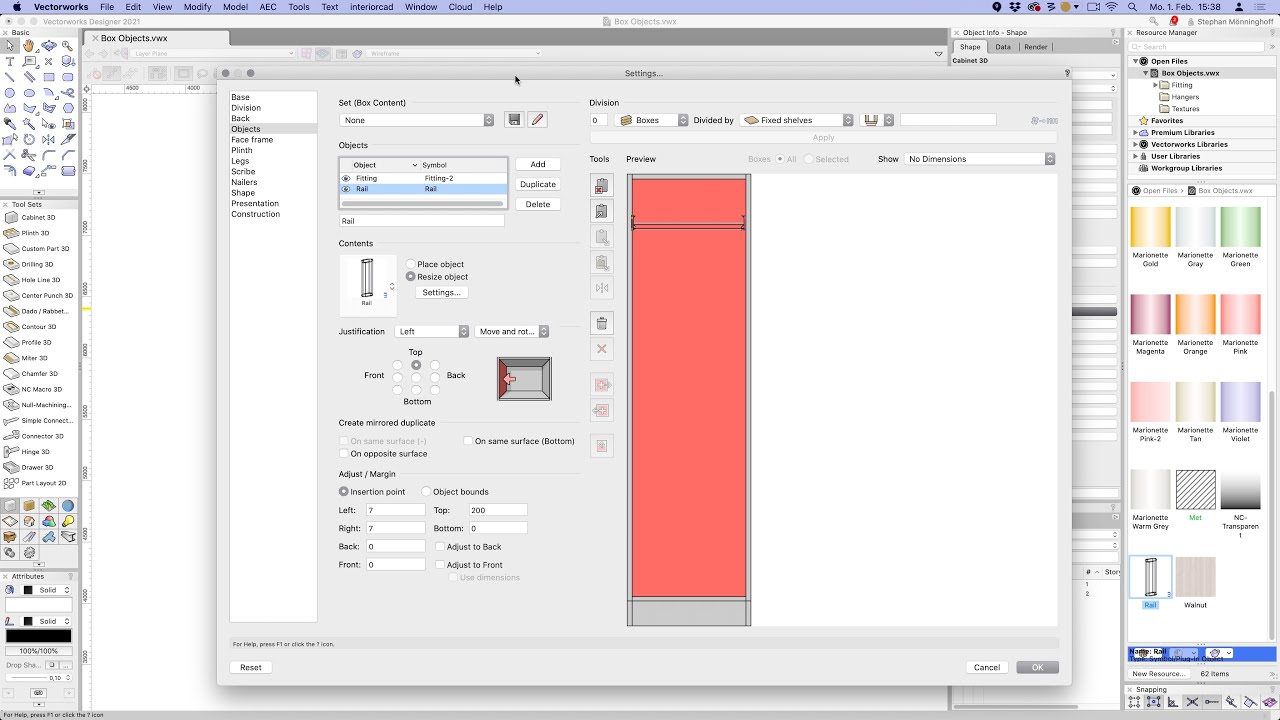Click the Reset button

[x=251, y=667]
